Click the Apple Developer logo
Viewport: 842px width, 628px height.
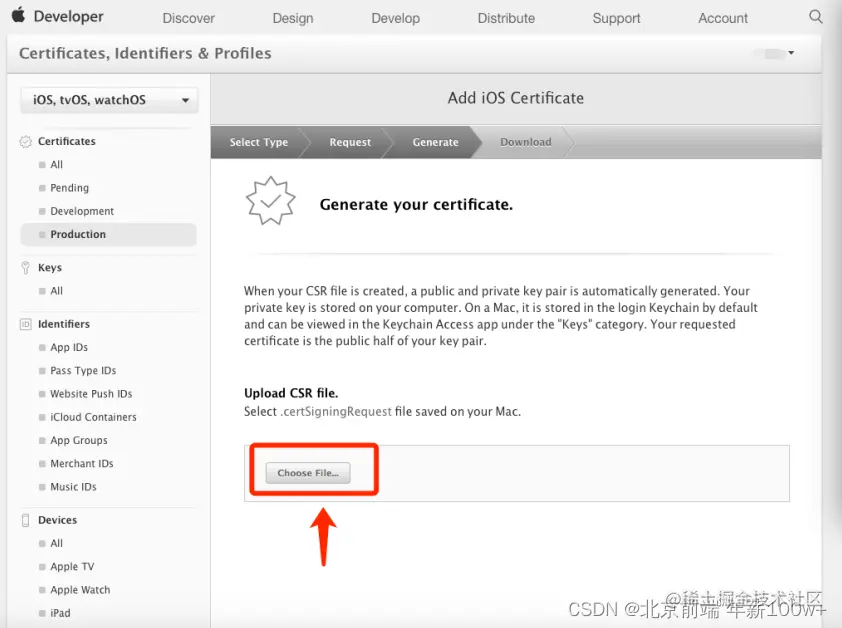tap(57, 16)
